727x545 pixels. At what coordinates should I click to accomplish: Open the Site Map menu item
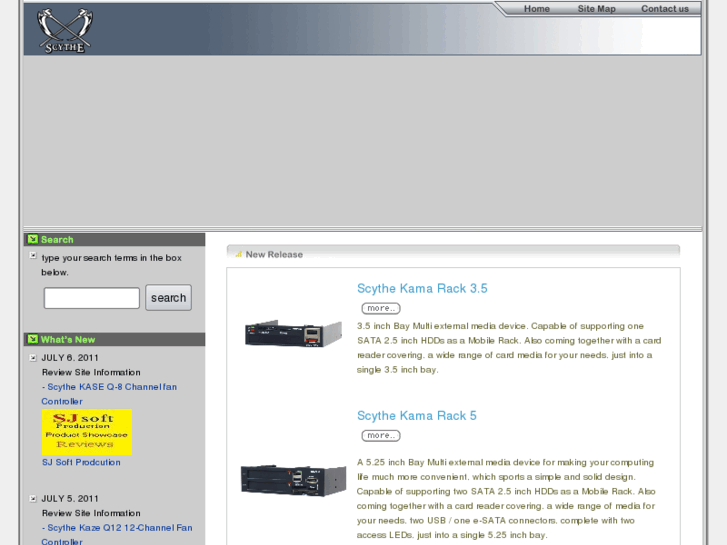(596, 9)
